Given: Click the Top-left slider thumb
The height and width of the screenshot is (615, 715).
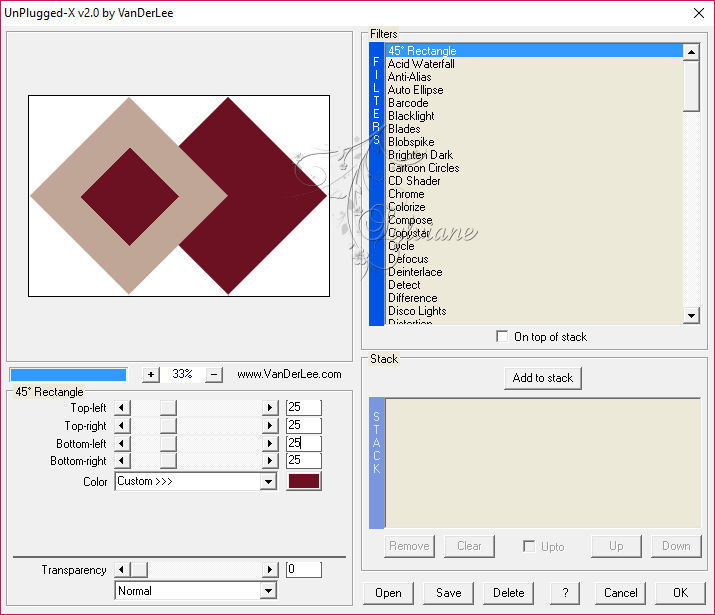Looking at the screenshot, I should click(168, 408).
